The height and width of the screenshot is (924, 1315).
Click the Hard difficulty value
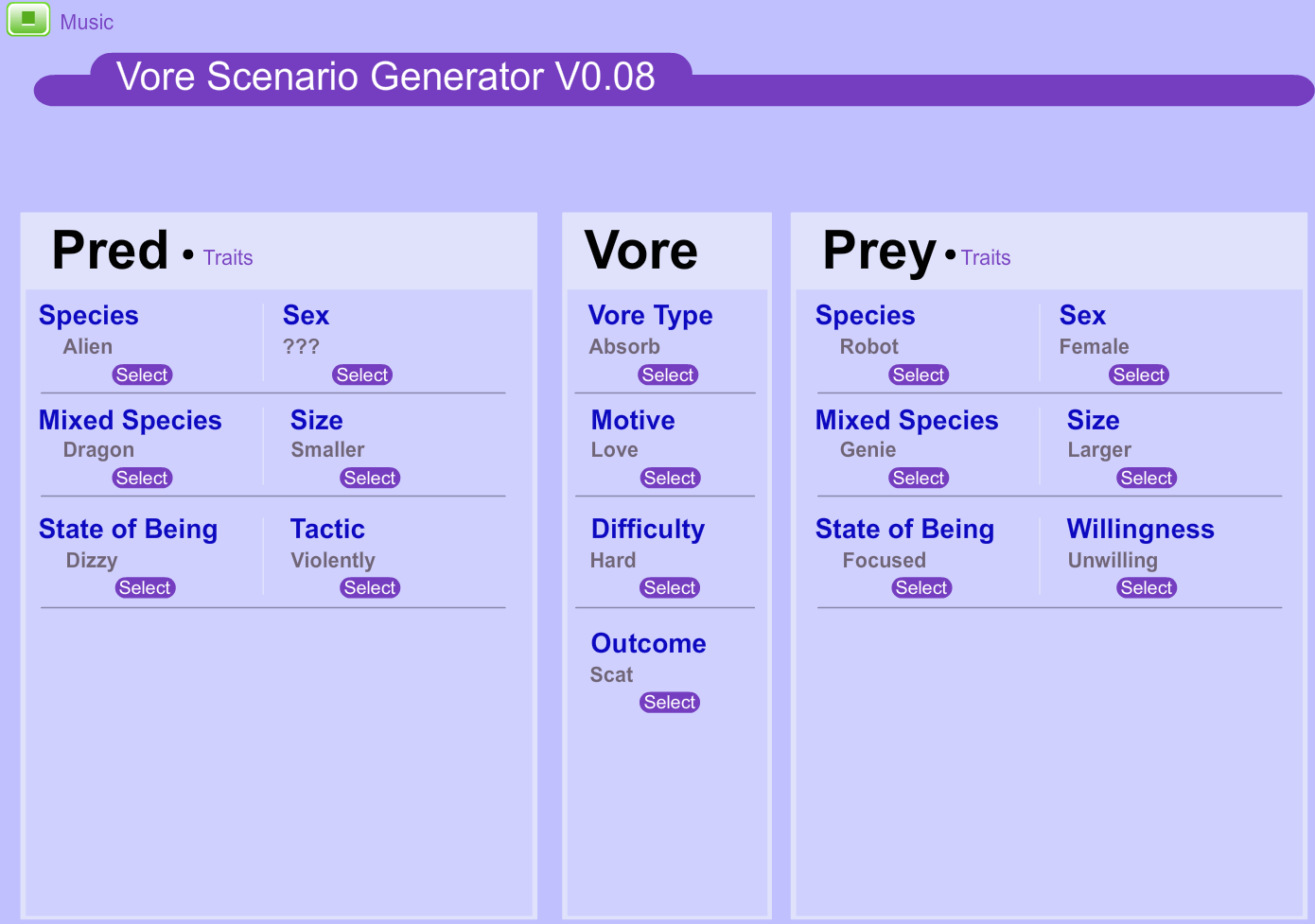pos(613,560)
